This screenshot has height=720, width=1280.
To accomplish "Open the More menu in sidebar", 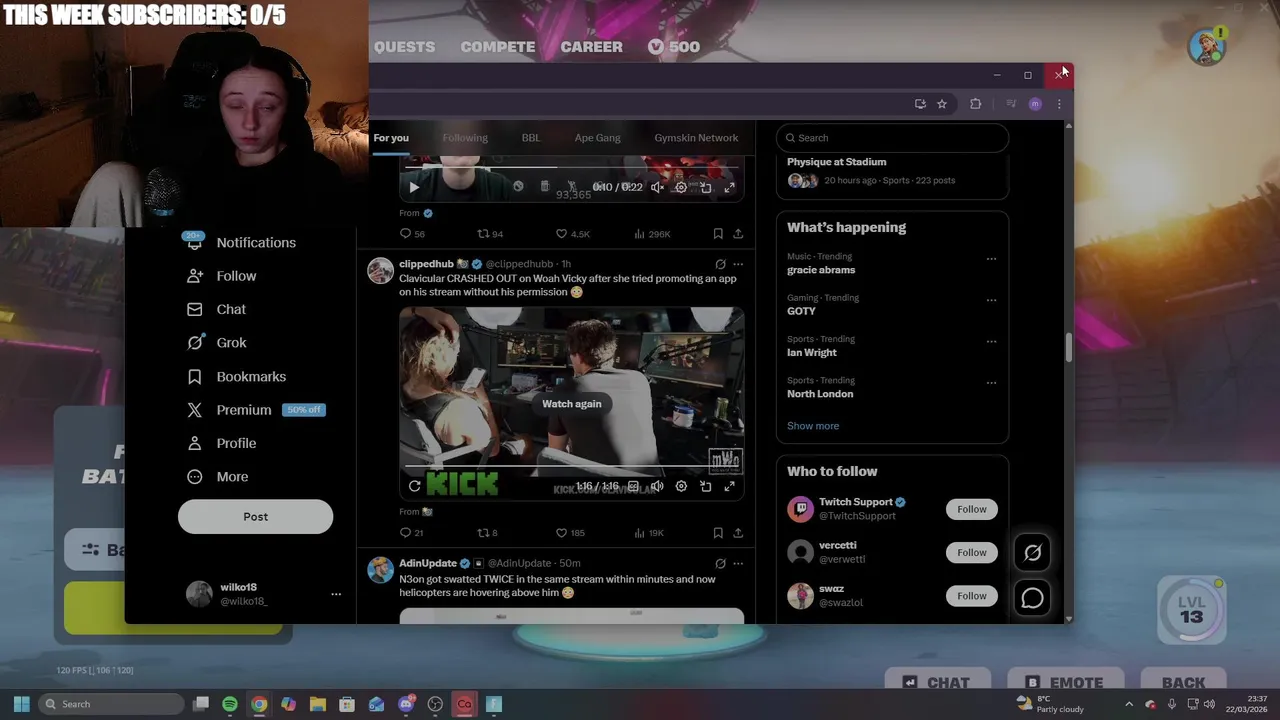I will [x=218, y=477].
